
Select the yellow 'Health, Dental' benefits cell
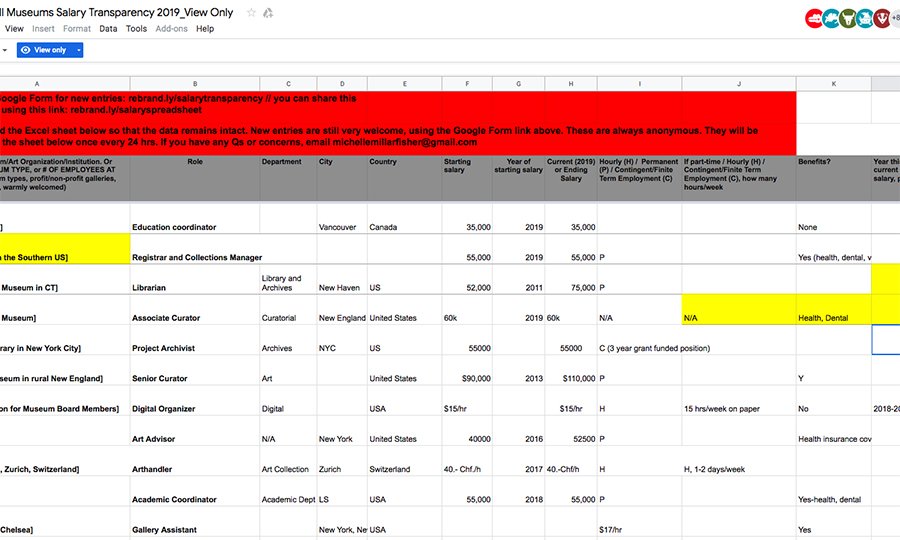click(833, 310)
